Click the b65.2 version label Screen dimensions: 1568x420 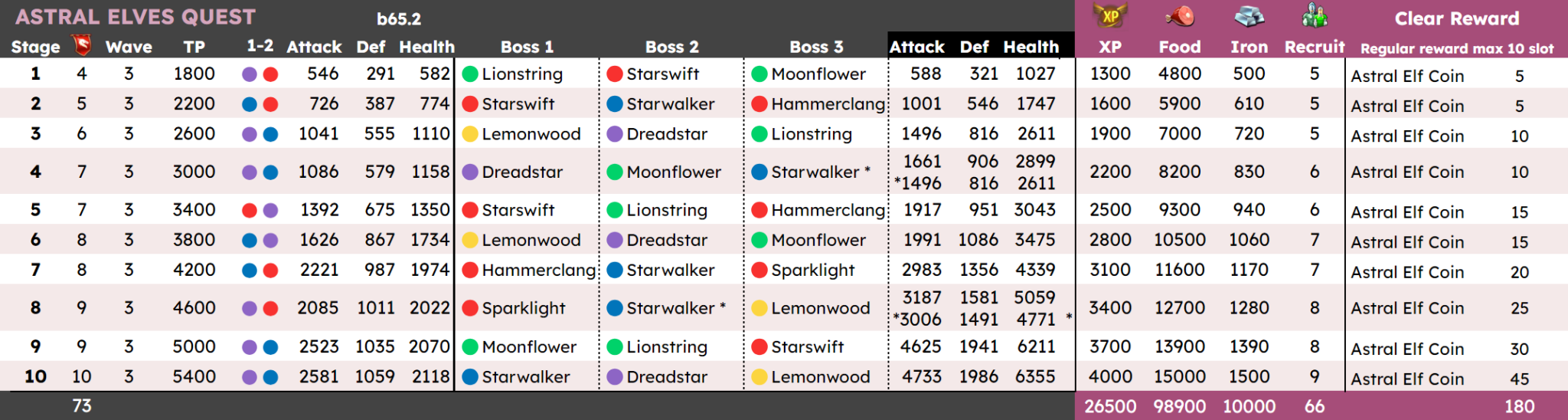point(399,19)
